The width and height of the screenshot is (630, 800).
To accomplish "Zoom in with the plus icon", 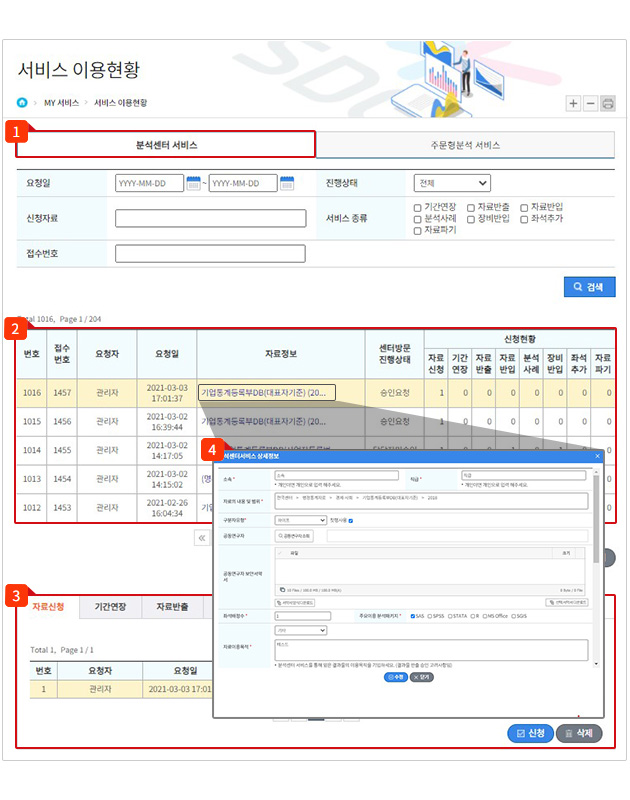I will tap(573, 104).
